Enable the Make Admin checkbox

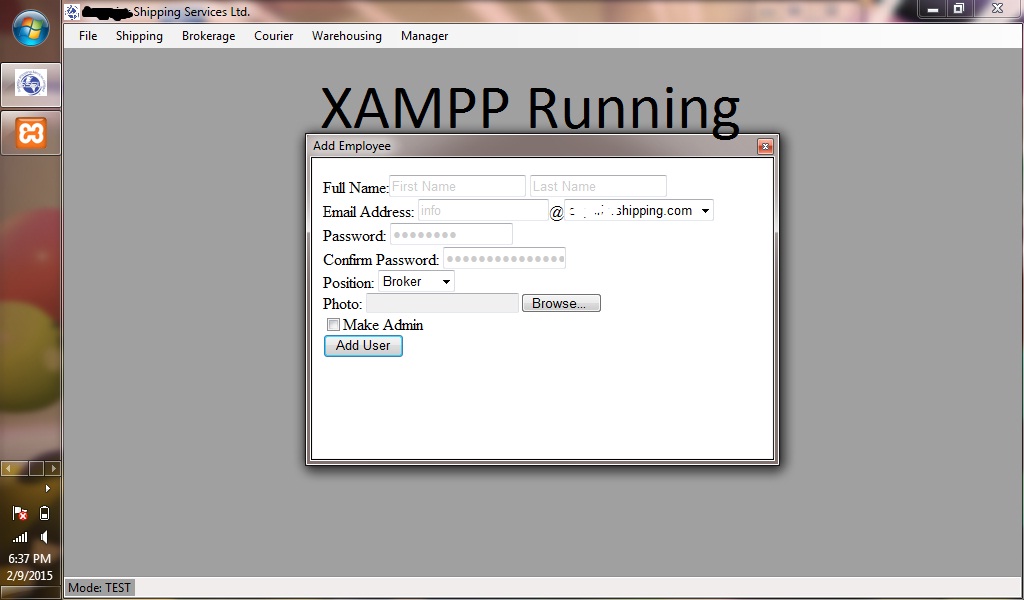(333, 324)
